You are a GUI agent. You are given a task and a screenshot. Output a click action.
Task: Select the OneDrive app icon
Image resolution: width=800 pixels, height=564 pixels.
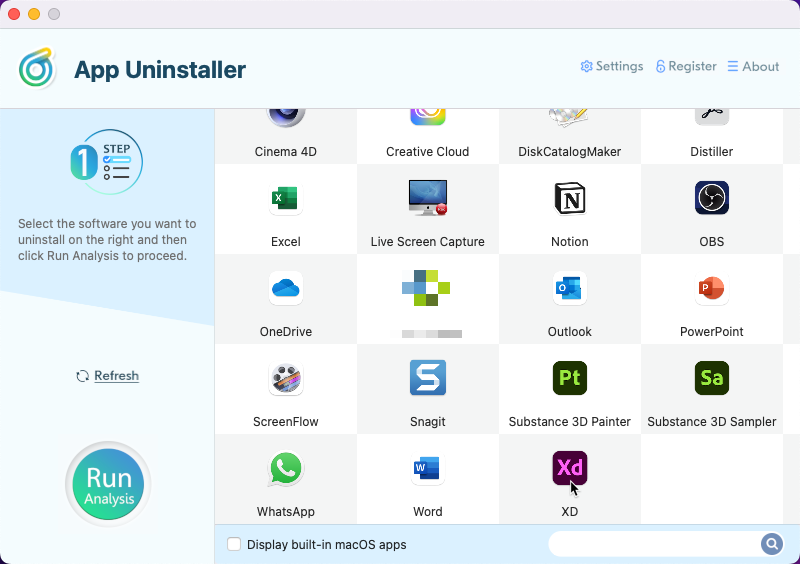(286, 288)
